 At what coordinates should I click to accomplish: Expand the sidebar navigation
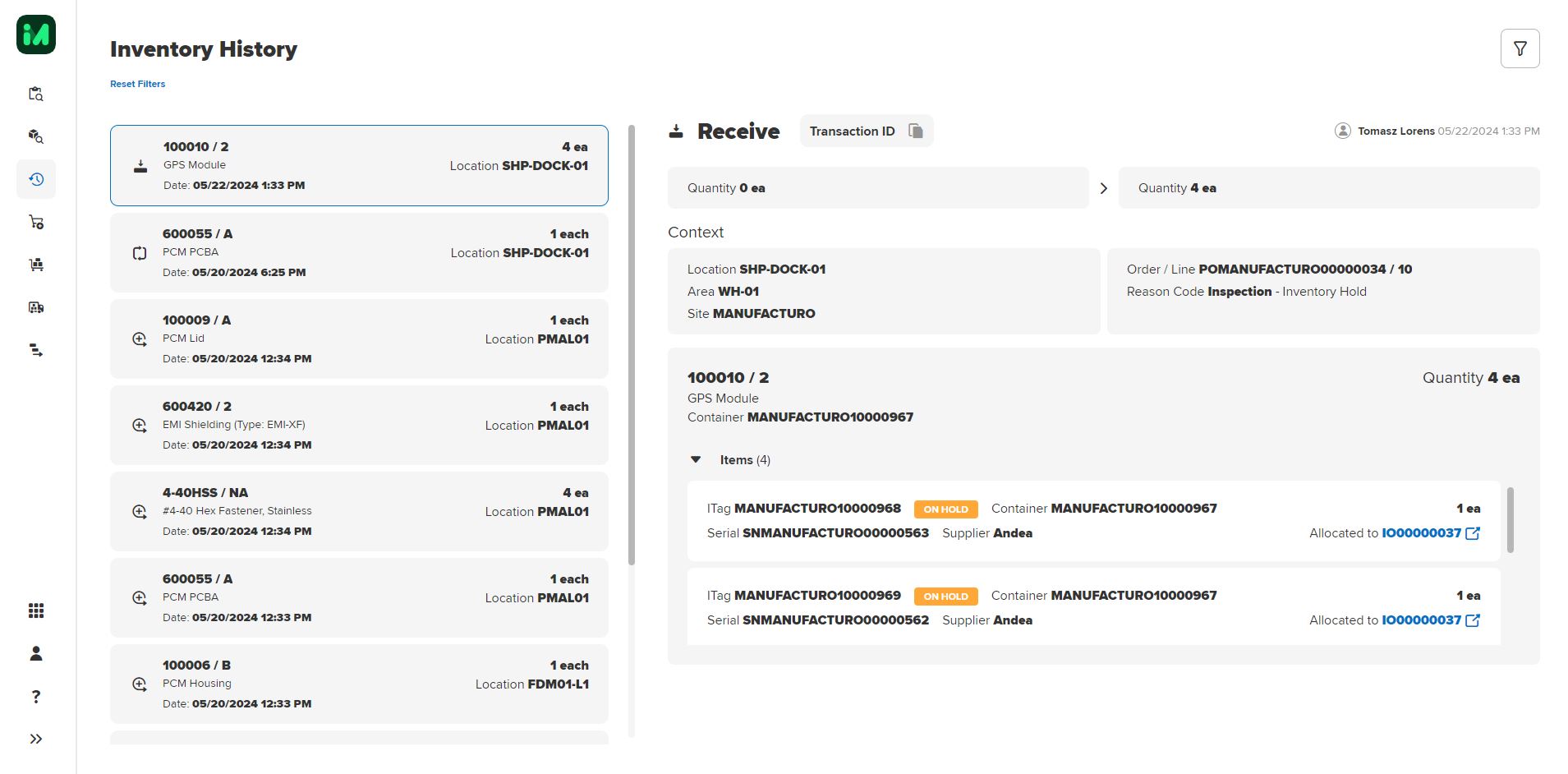pyautogui.click(x=36, y=739)
